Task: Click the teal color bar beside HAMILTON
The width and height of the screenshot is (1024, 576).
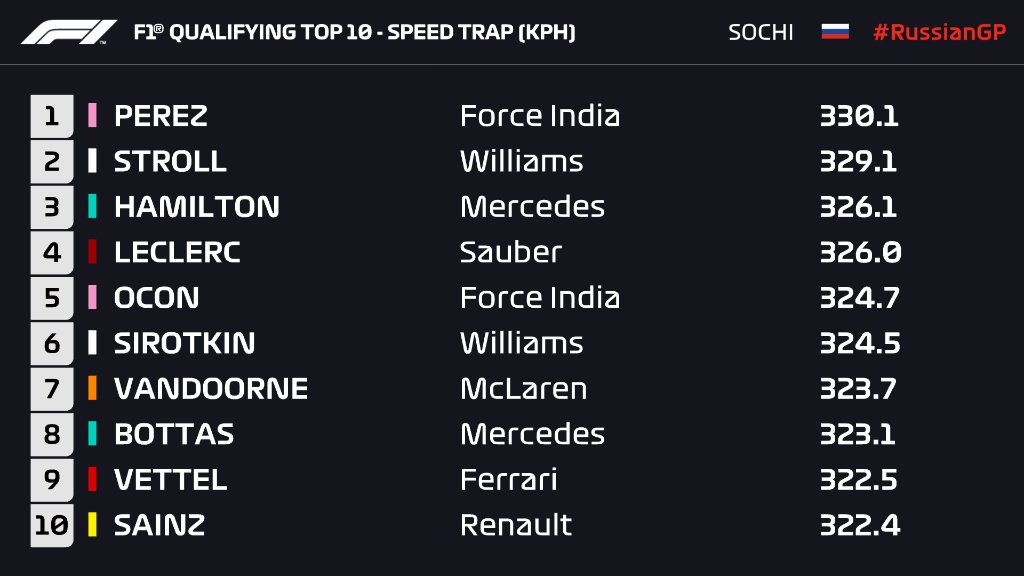Action: click(x=93, y=206)
